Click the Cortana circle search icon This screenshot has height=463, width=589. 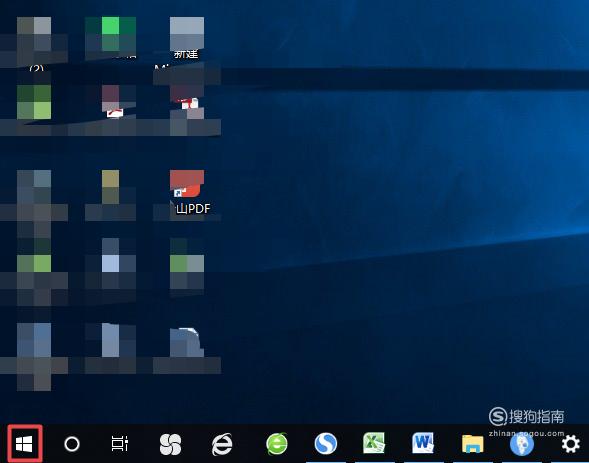(72, 444)
